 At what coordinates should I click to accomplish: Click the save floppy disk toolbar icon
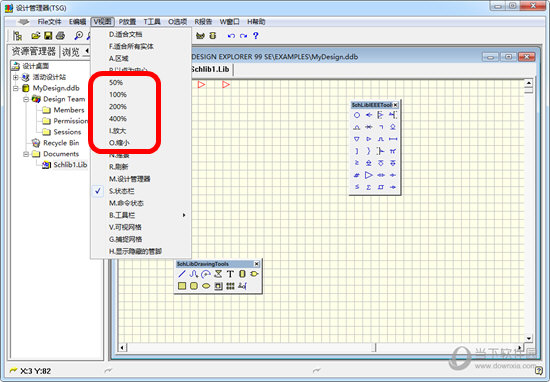[x=48, y=35]
